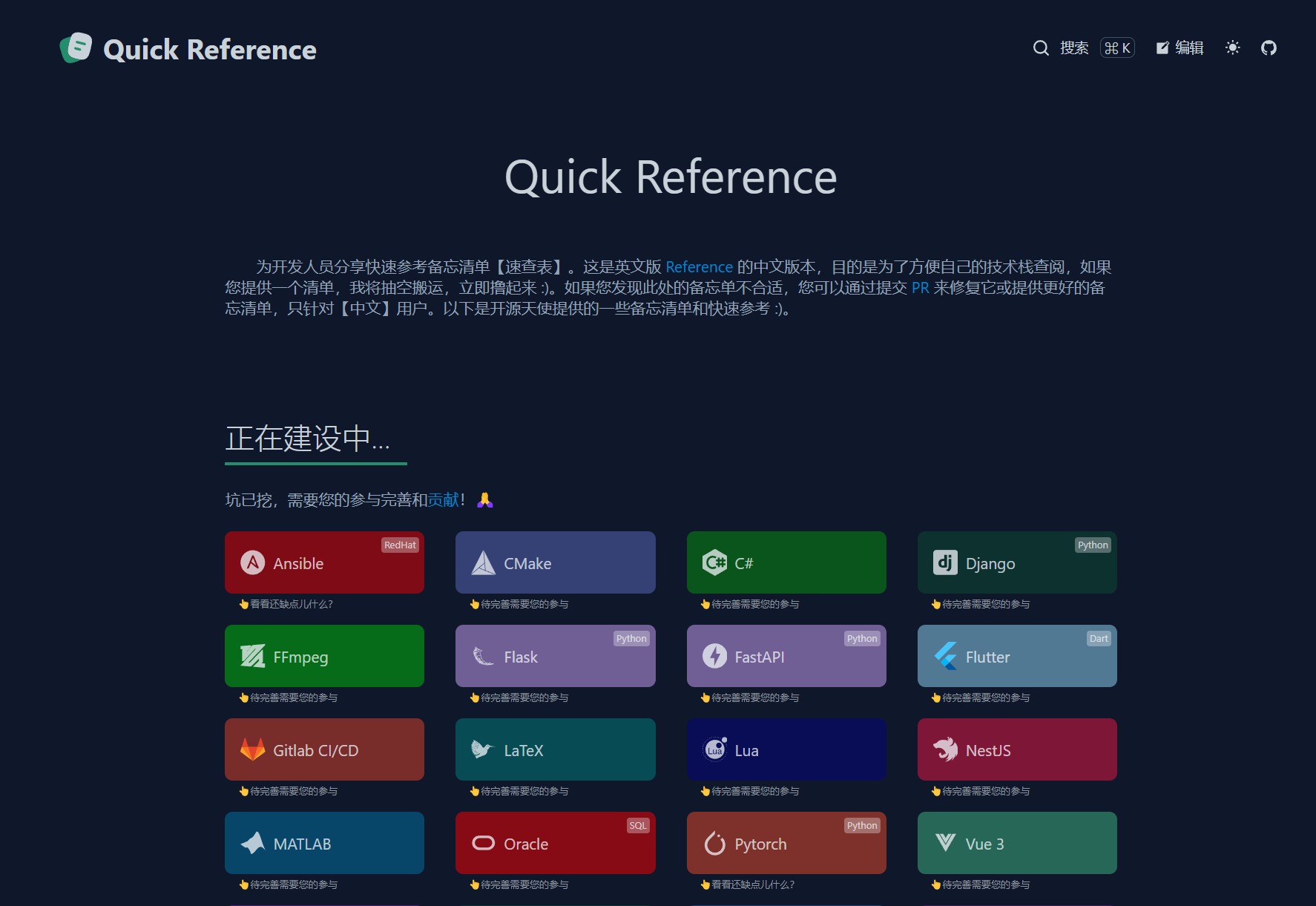The image size is (1316, 906).
Task: Click the Gitlab fox icon
Action: click(x=253, y=749)
